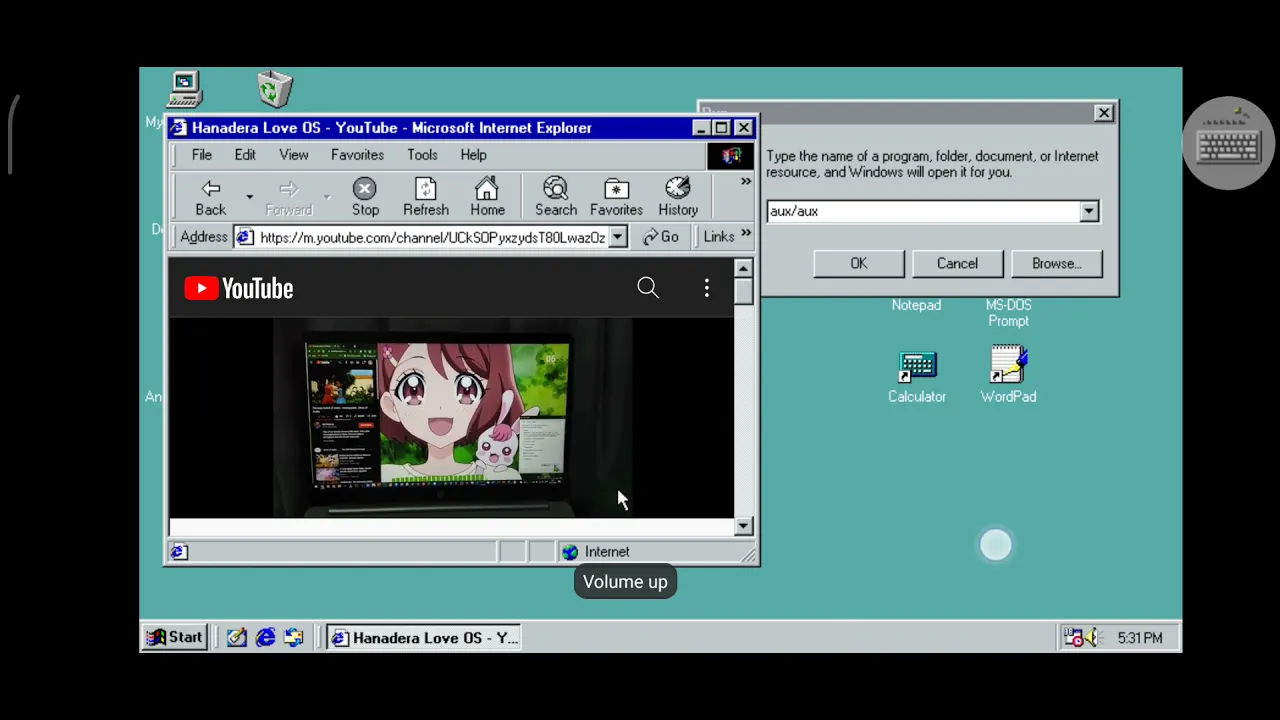Click the task scheduler tray icon
1280x720 pixels.
[x=1073, y=637]
